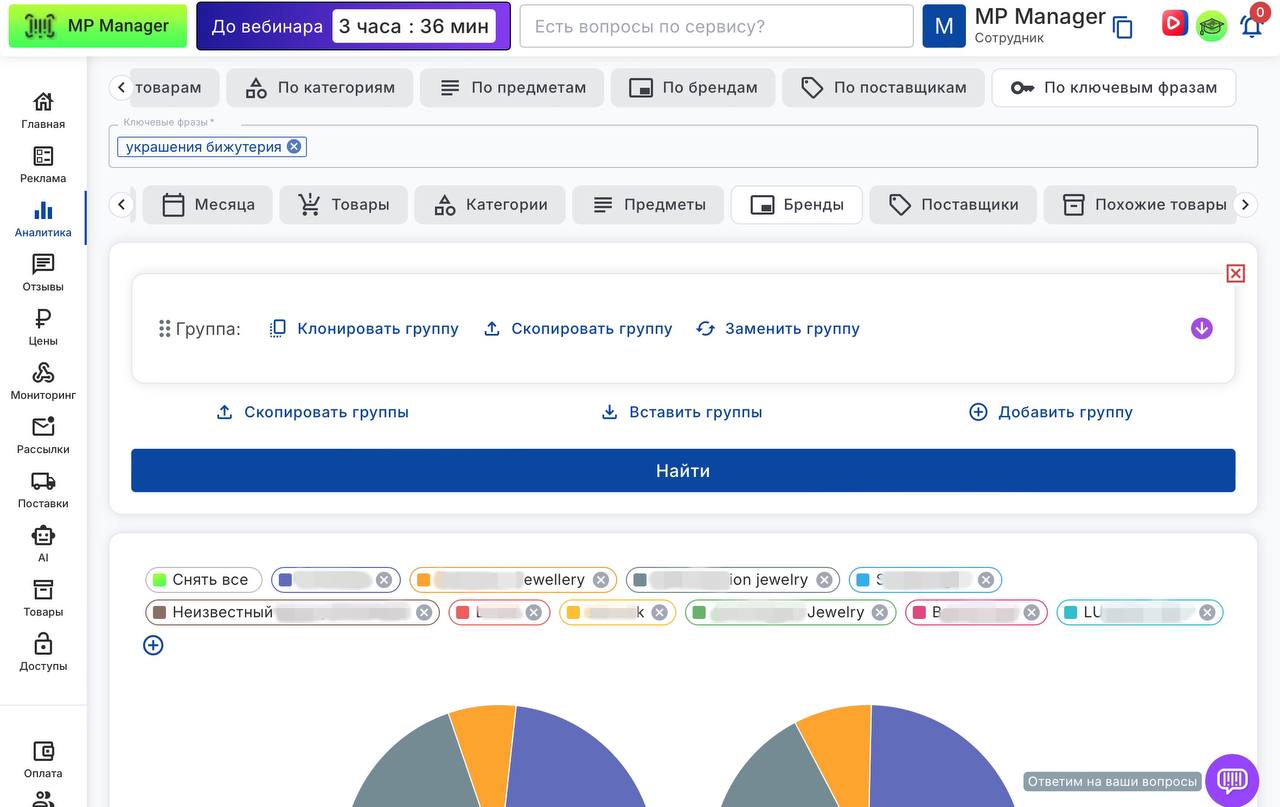The height and width of the screenshot is (807, 1280).
Task: Focus the Есть вопросы по сервису field
Action: point(716,27)
